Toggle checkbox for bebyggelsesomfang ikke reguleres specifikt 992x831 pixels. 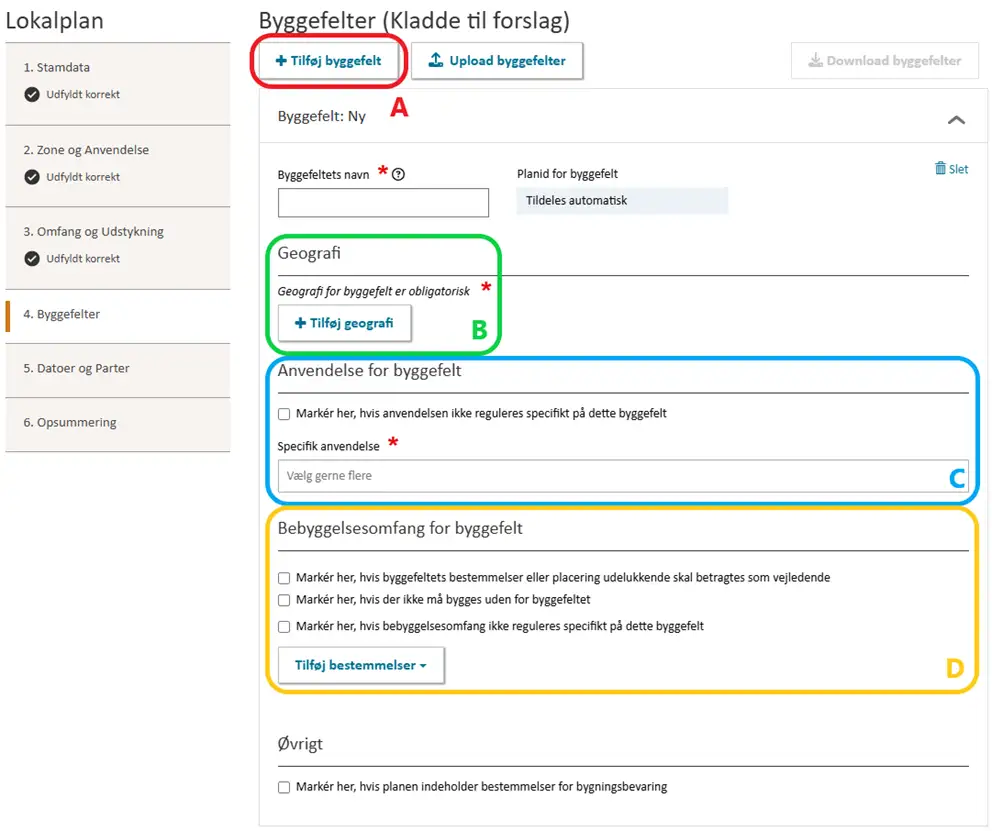point(285,627)
